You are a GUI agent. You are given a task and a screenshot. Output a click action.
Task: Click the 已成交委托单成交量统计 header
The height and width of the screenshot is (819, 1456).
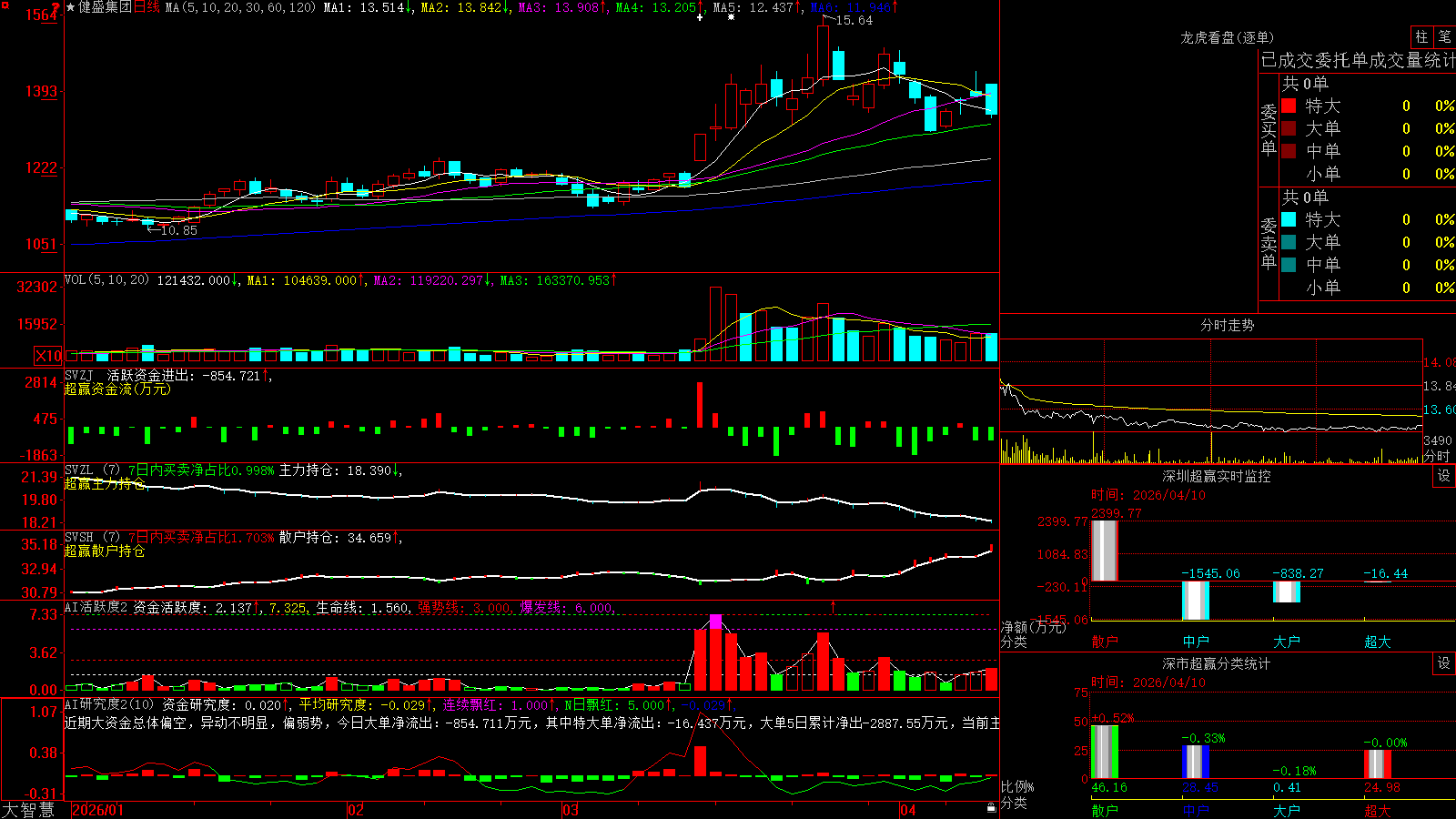(x=1358, y=60)
